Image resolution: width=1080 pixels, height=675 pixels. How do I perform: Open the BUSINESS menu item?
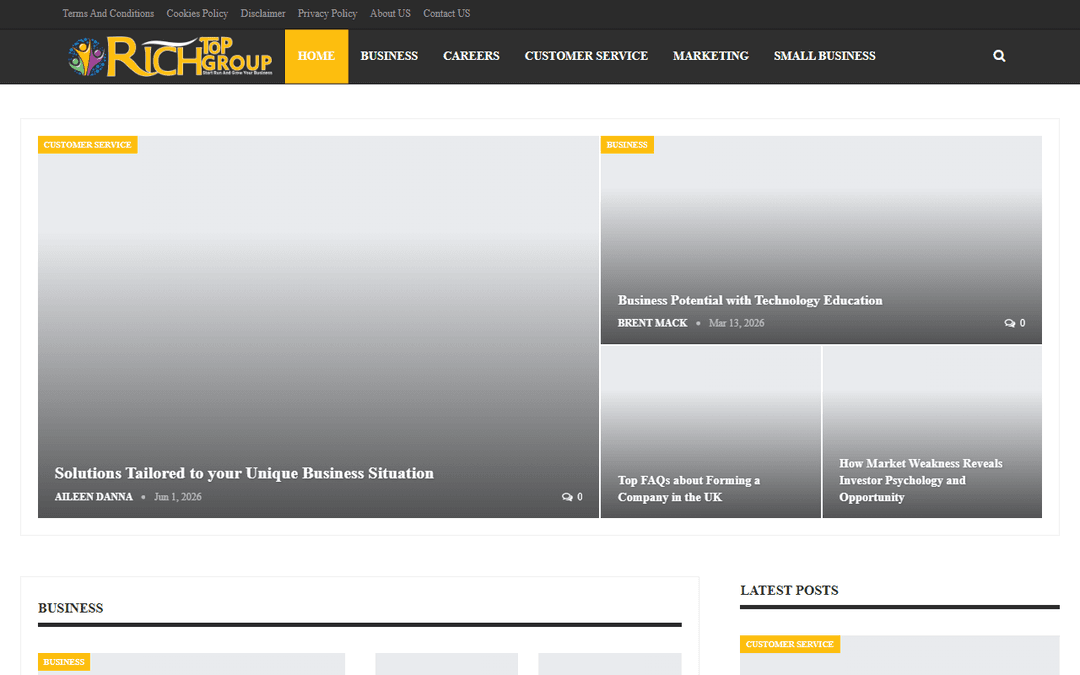tap(389, 56)
